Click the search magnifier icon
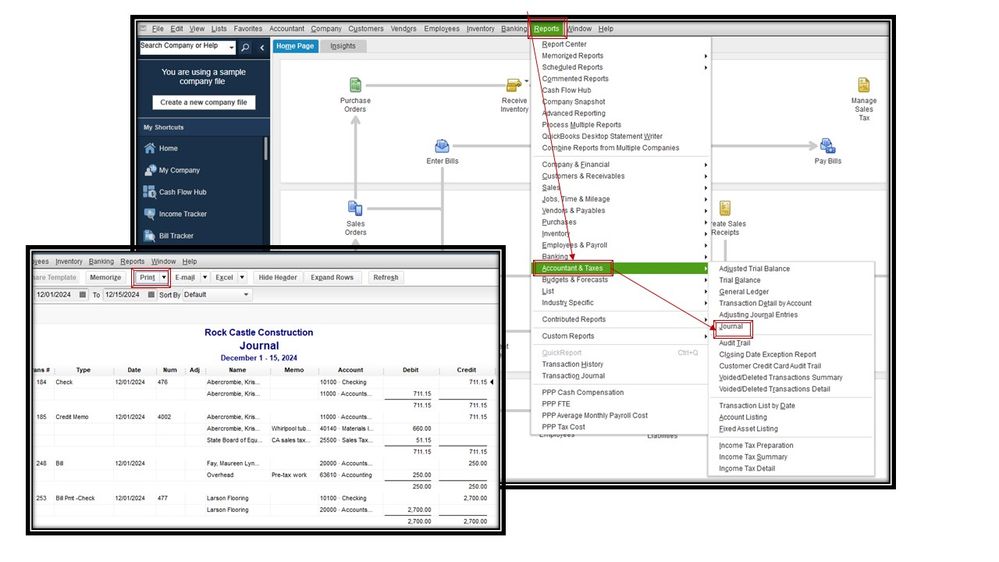Viewport: 999px width, 562px height. (245, 47)
